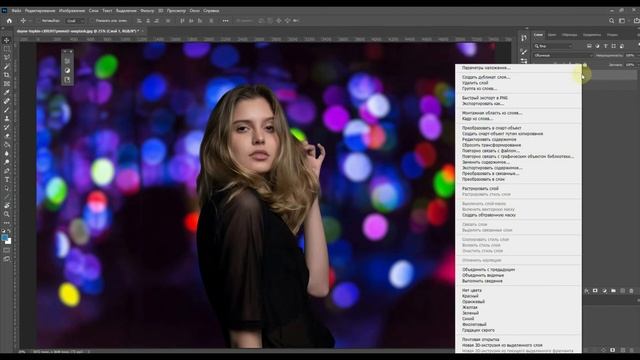Click the foreground color swatch
This screenshot has height=360, width=640.
[4, 237]
